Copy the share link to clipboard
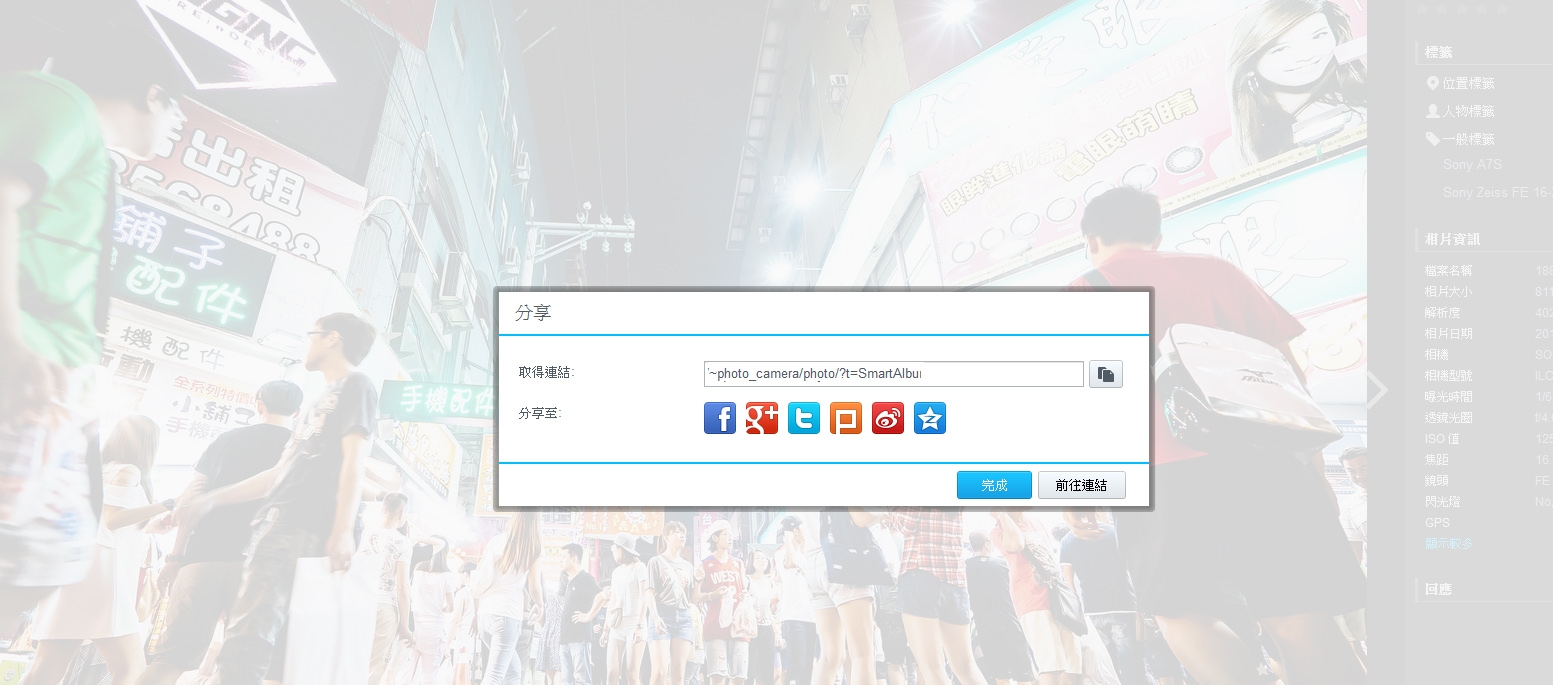1553x685 pixels. tap(1106, 374)
